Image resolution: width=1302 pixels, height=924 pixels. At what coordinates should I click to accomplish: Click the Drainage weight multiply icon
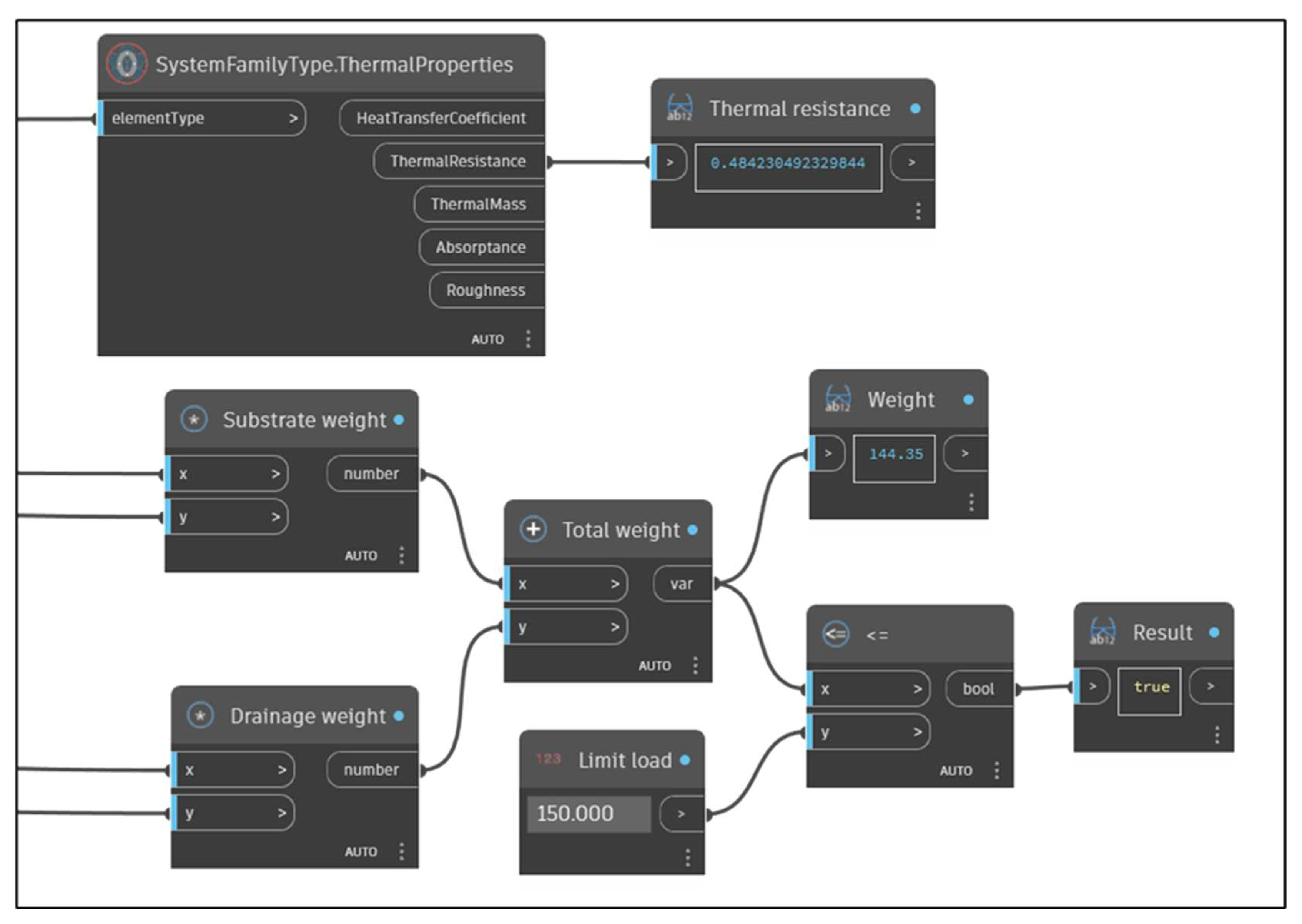point(200,716)
